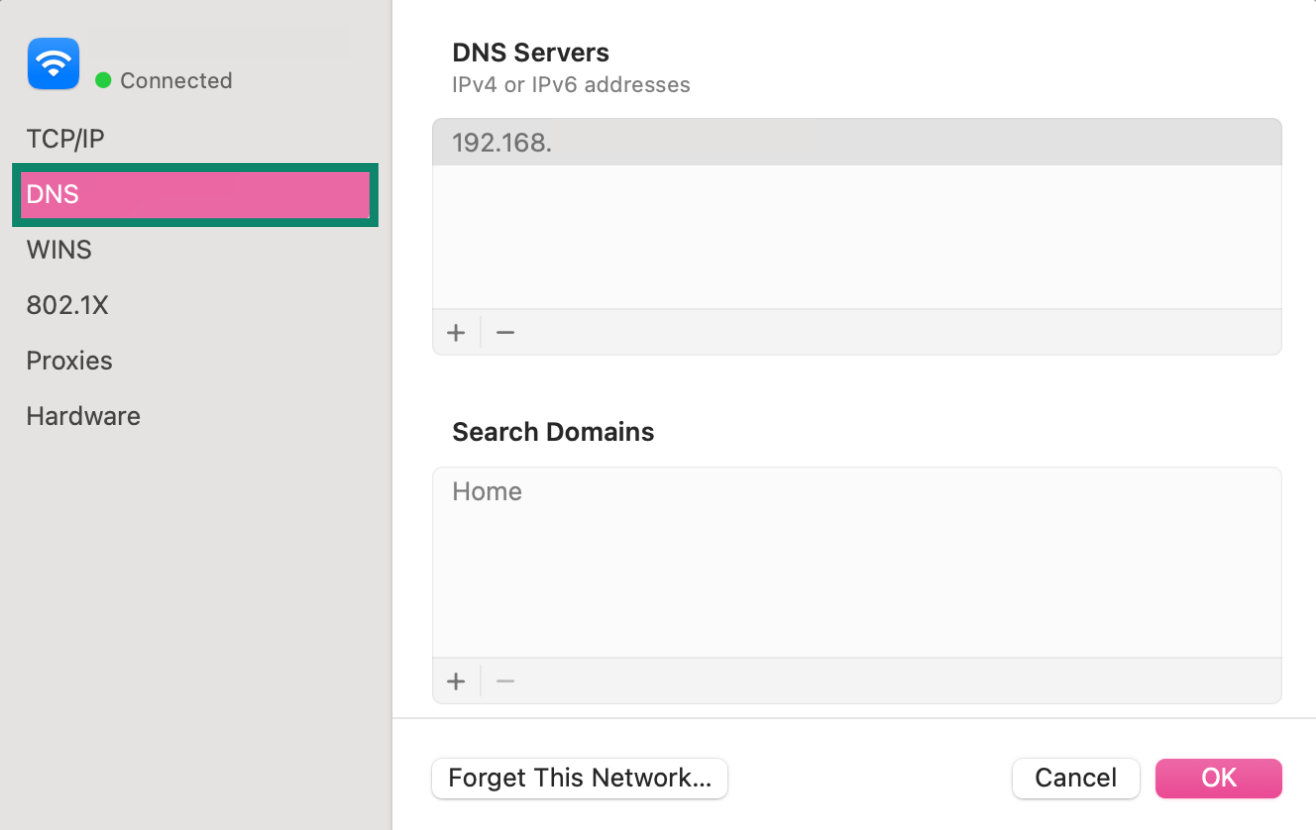The image size is (1316, 830).
Task: Click the green Connected status indicator
Action: pos(101,81)
